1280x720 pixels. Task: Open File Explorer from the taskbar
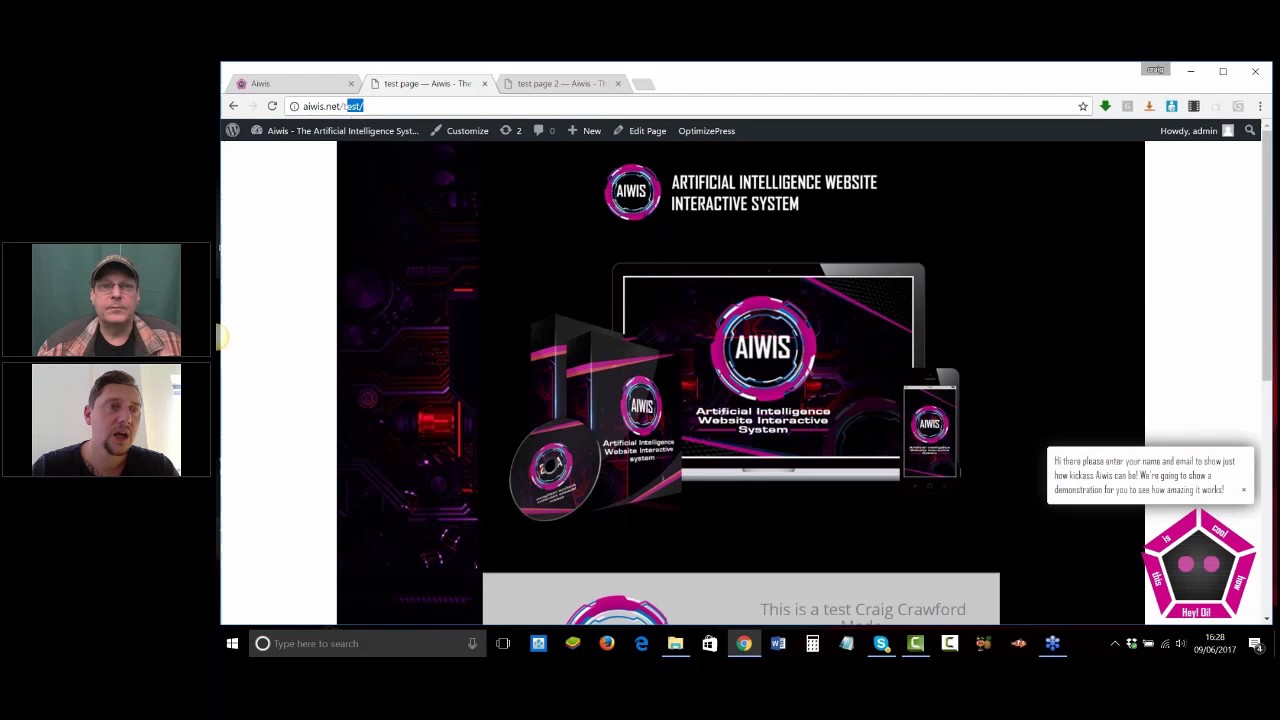point(675,644)
